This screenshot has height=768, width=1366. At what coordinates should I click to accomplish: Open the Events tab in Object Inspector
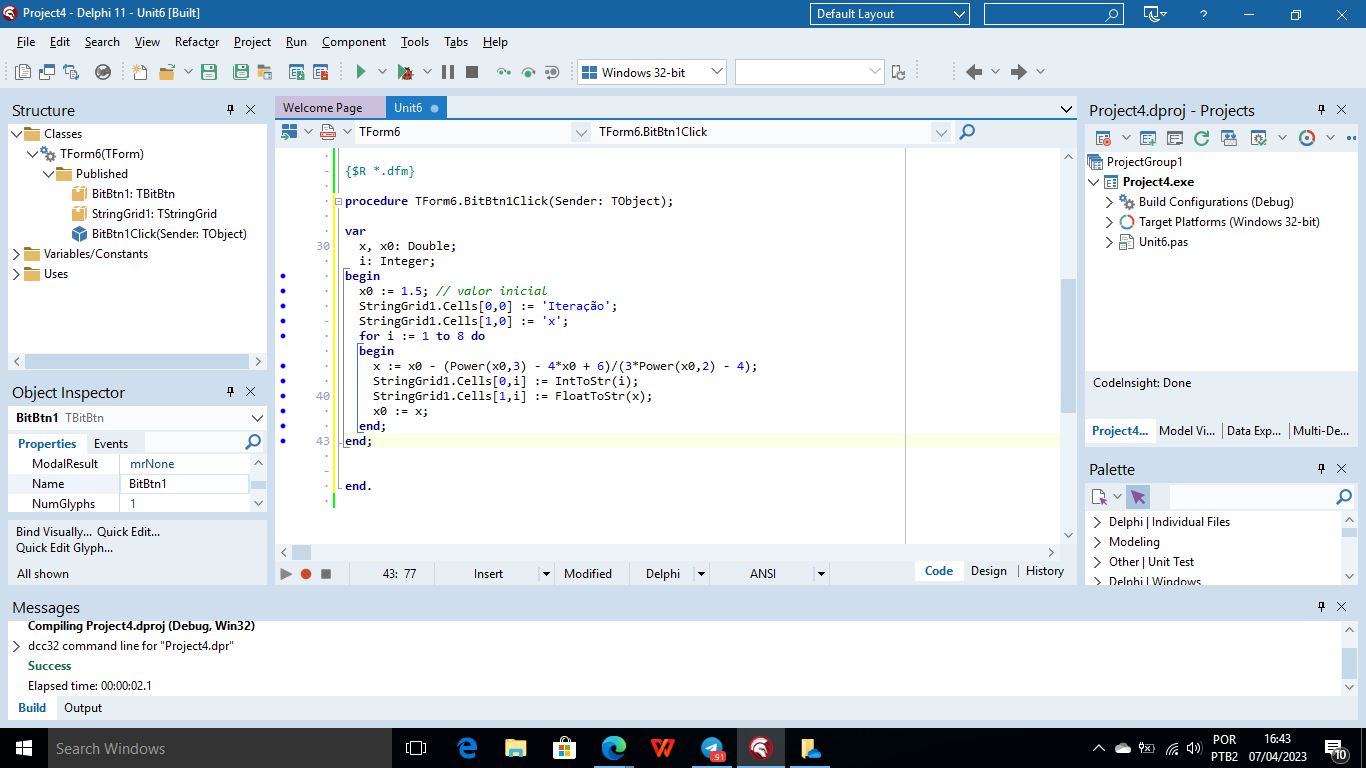pos(111,444)
